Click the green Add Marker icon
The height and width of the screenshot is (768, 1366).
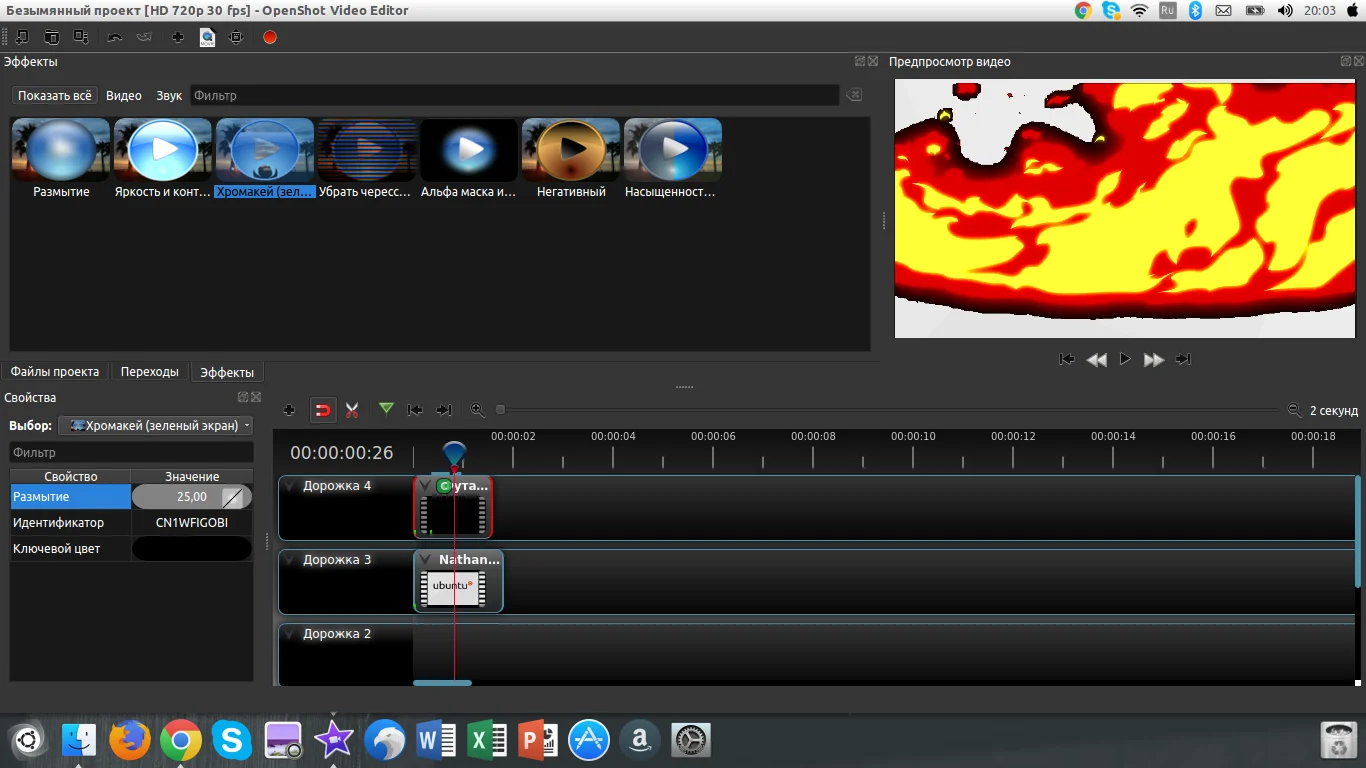[386, 409]
